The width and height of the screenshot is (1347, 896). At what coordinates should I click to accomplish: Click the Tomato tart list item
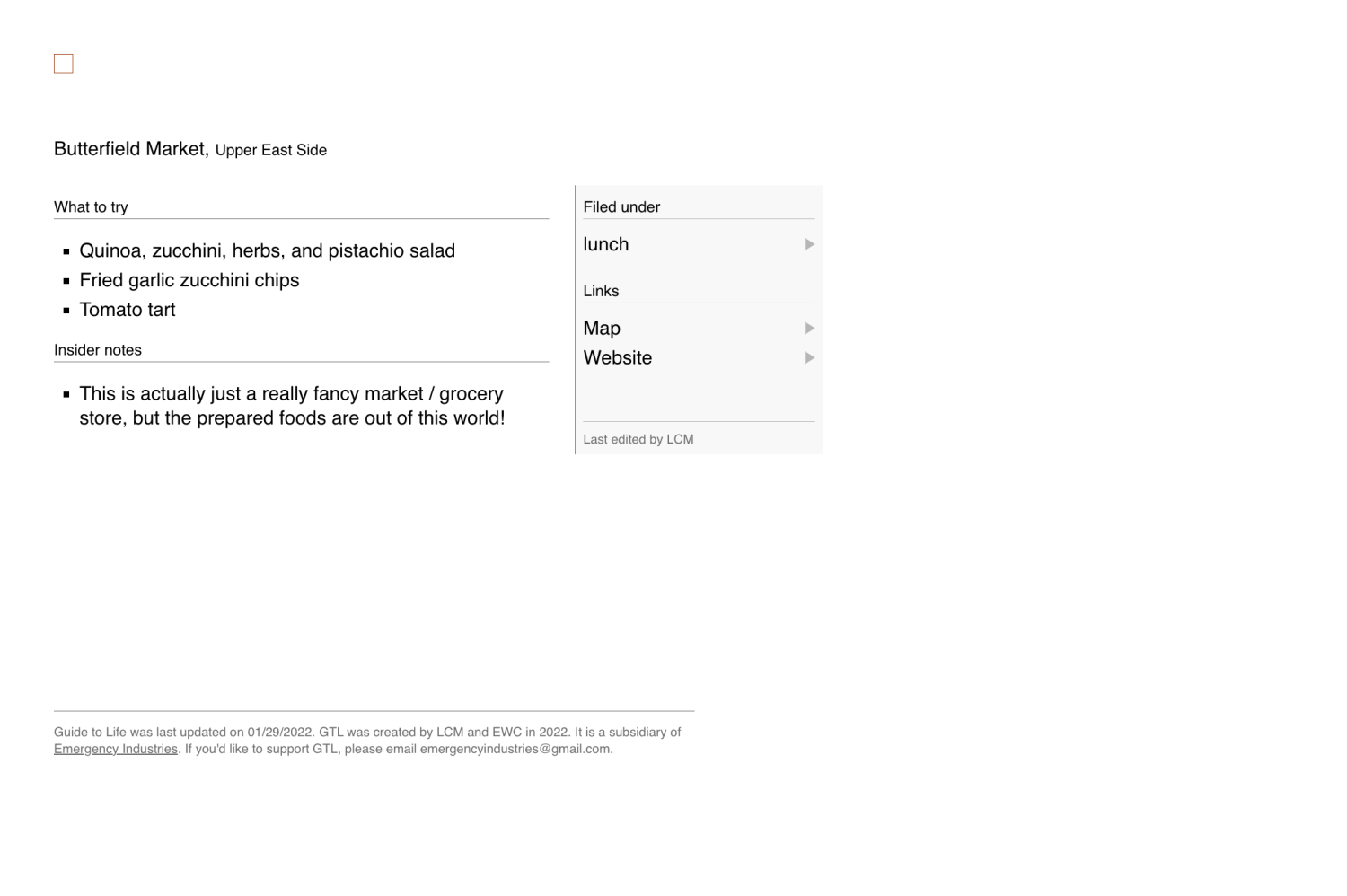[x=128, y=310]
